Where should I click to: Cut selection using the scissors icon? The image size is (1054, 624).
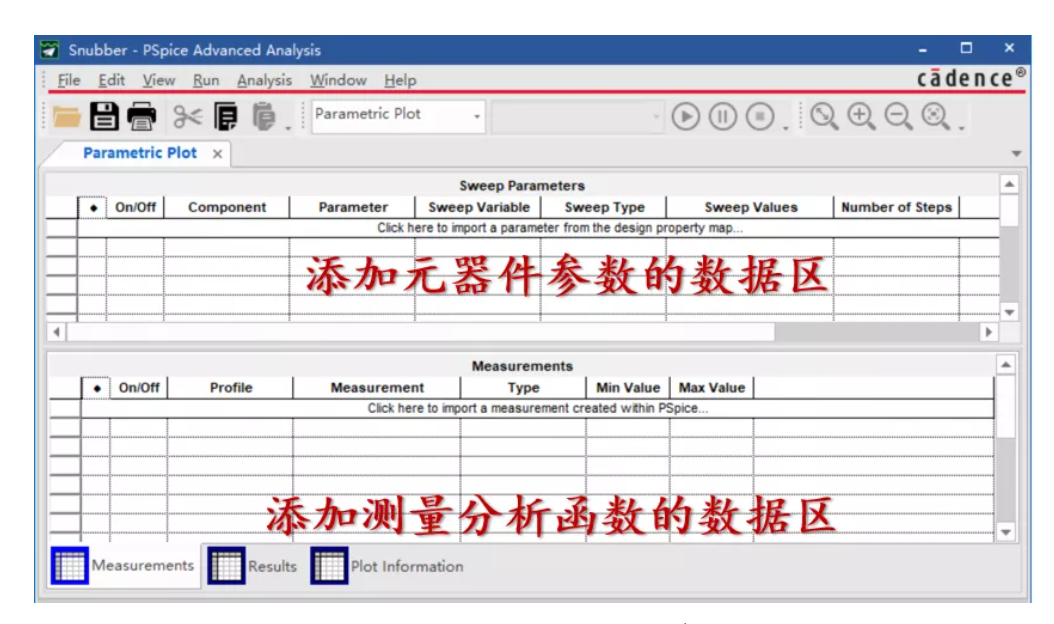188,116
